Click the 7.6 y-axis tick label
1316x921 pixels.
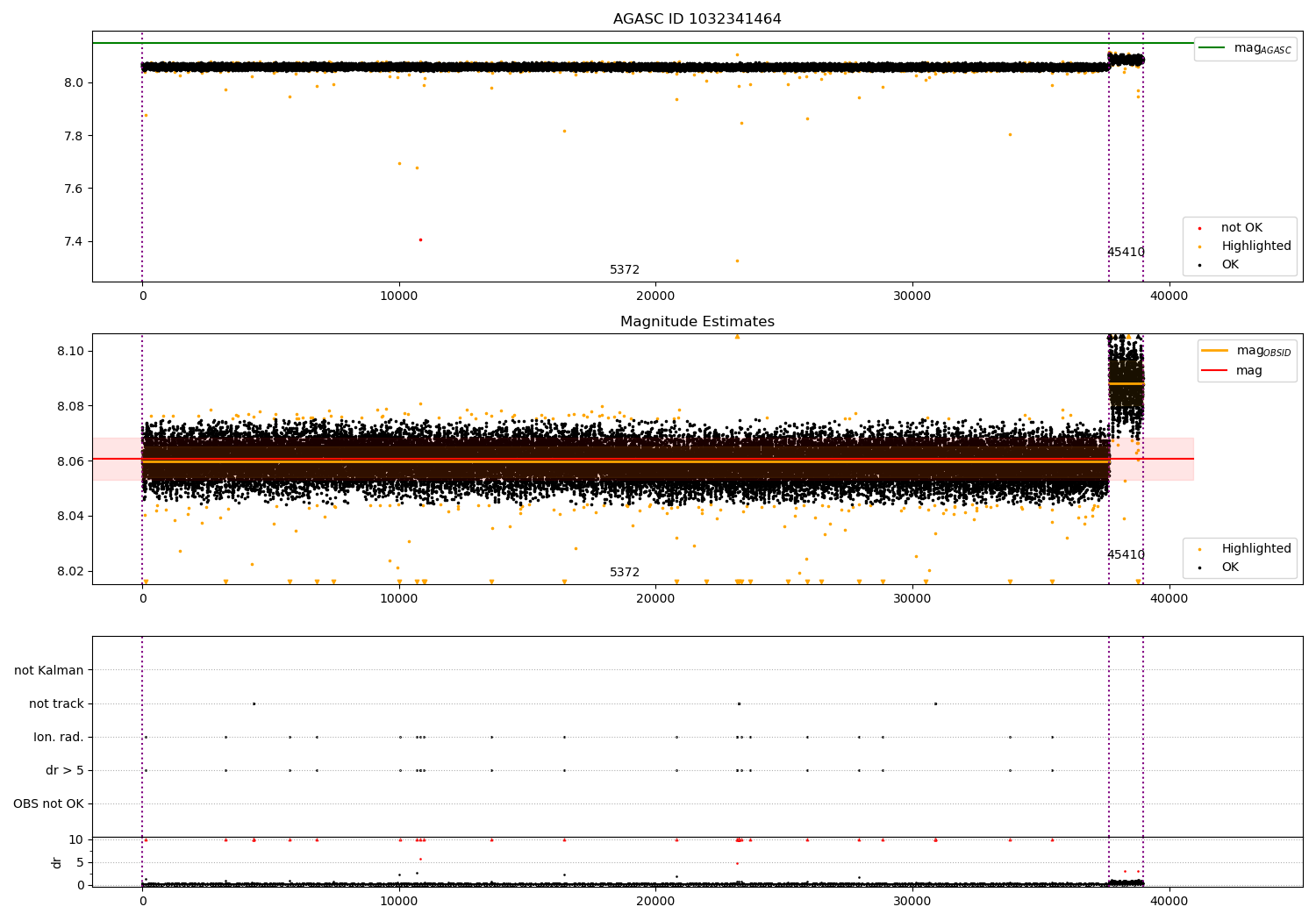[x=73, y=189]
